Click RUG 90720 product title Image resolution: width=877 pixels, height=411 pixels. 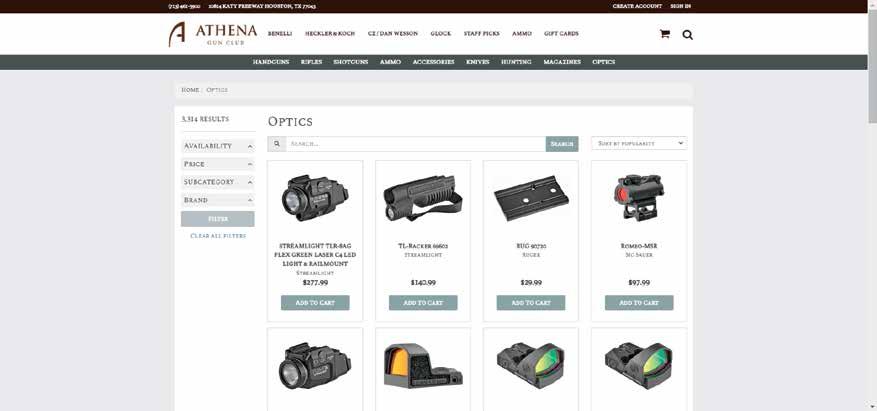pos(531,246)
